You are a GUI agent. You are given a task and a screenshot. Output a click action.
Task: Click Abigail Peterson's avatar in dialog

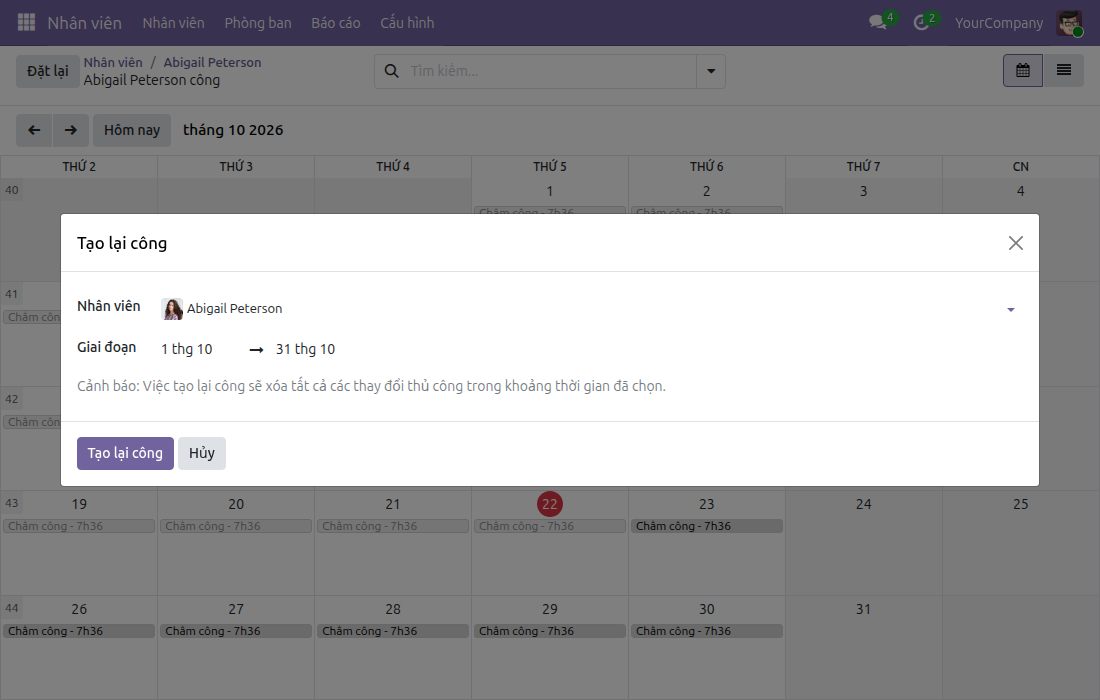(172, 309)
